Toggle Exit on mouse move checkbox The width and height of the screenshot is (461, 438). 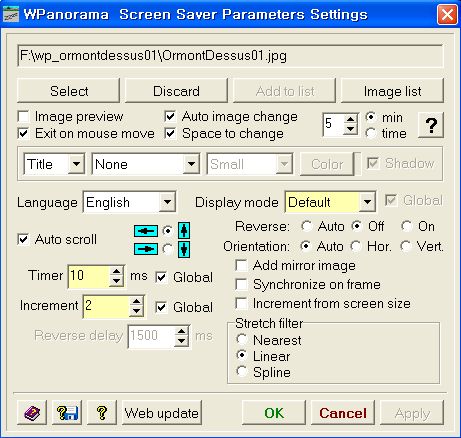(23, 134)
